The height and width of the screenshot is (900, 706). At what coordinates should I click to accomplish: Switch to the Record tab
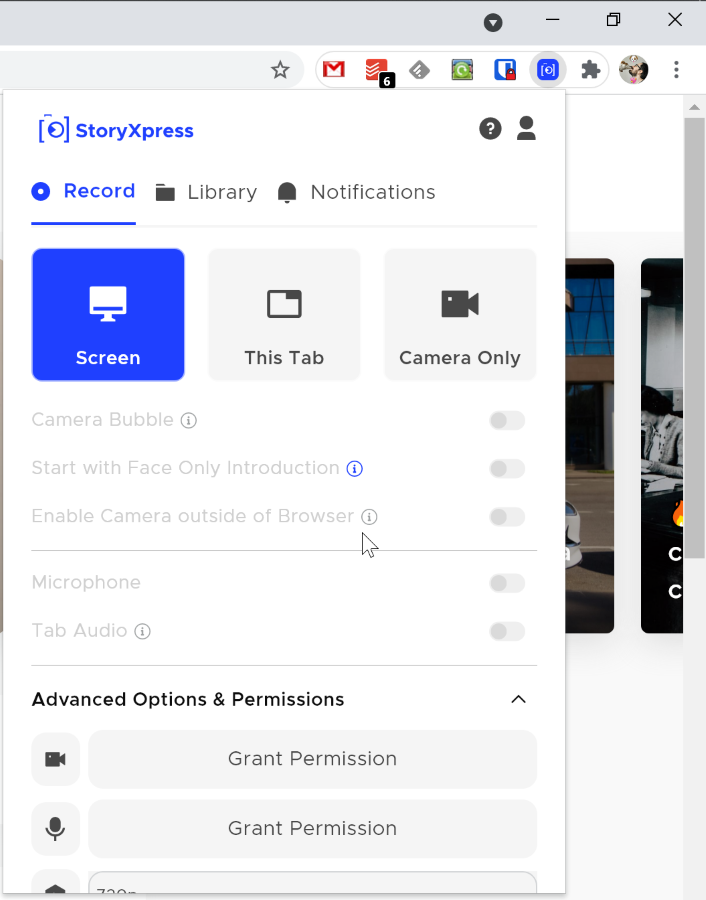tap(83, 191)
